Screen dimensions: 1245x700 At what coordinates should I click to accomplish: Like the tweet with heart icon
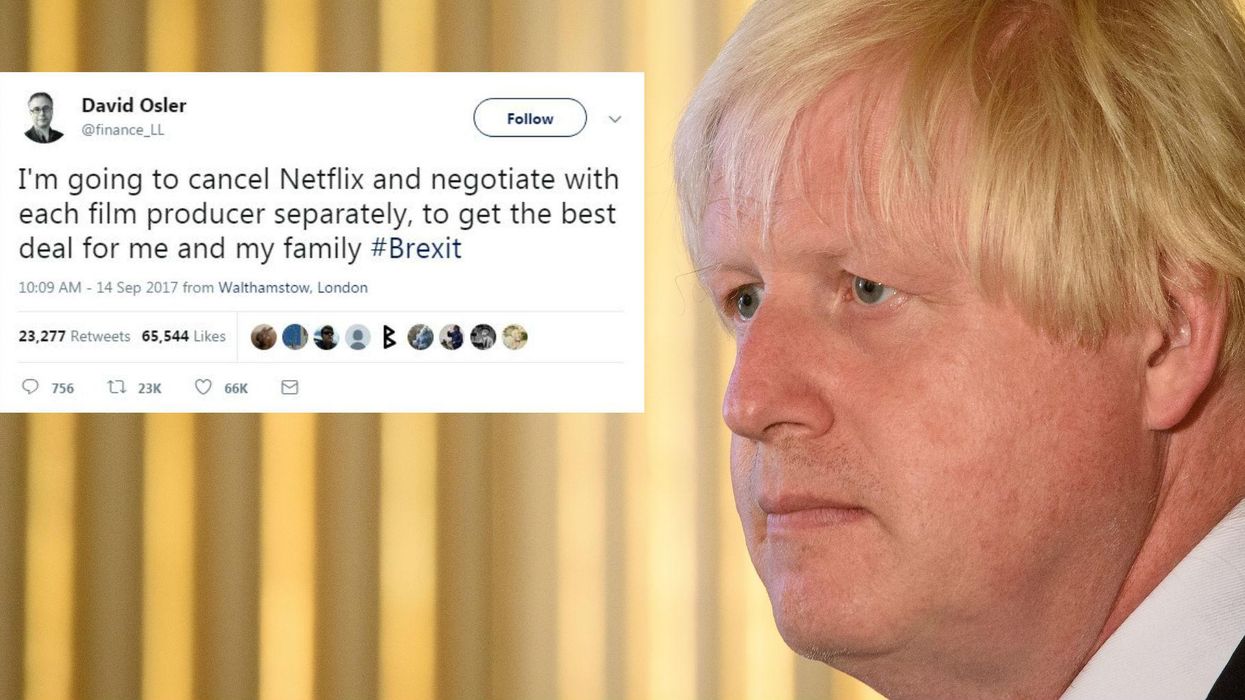click(x=203, y=387)
